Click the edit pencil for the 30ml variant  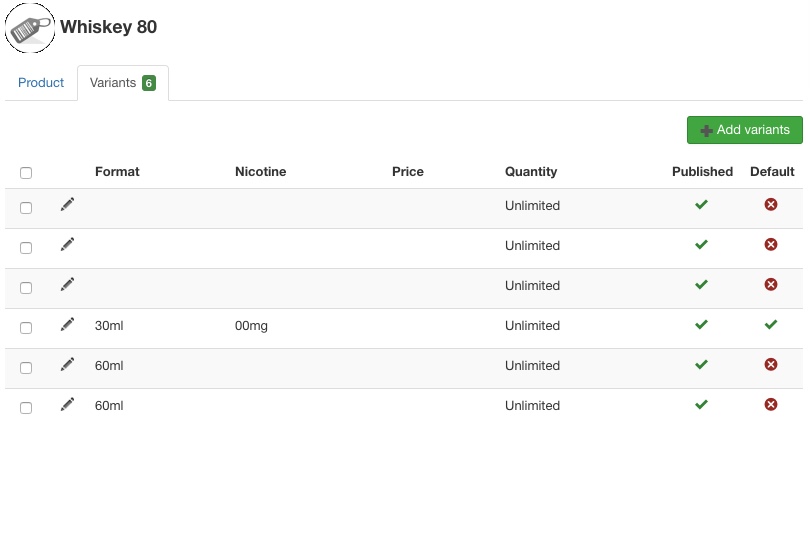(67, 325)
